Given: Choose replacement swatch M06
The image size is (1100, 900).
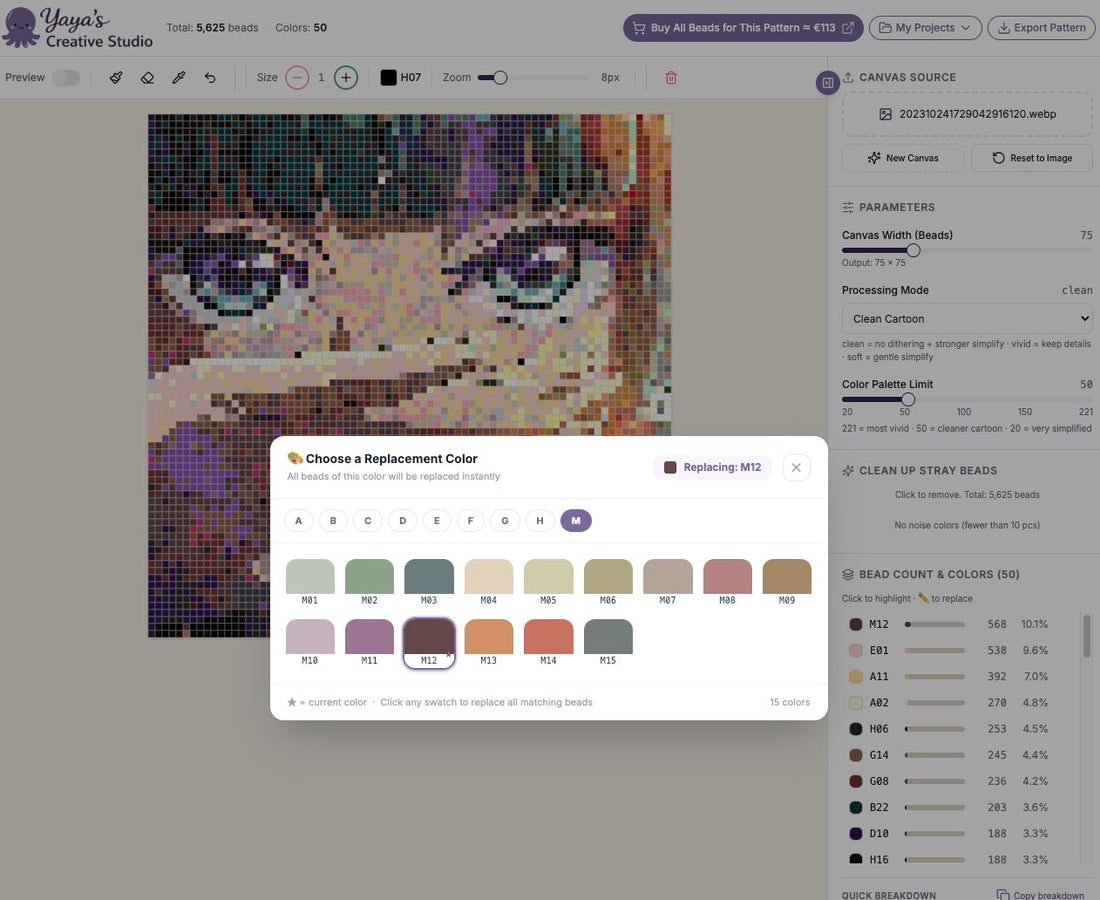Looking at the screenshot, I should coord(608,582).
